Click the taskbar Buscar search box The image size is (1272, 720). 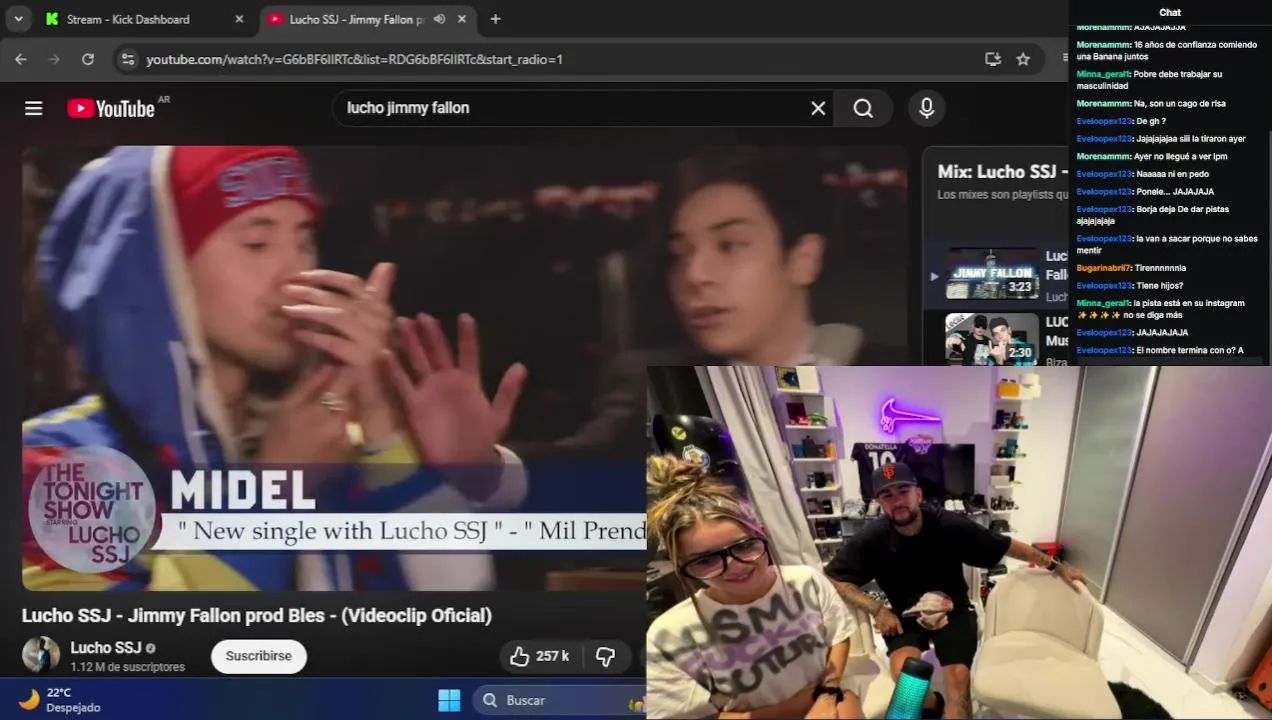coord(558,700)
